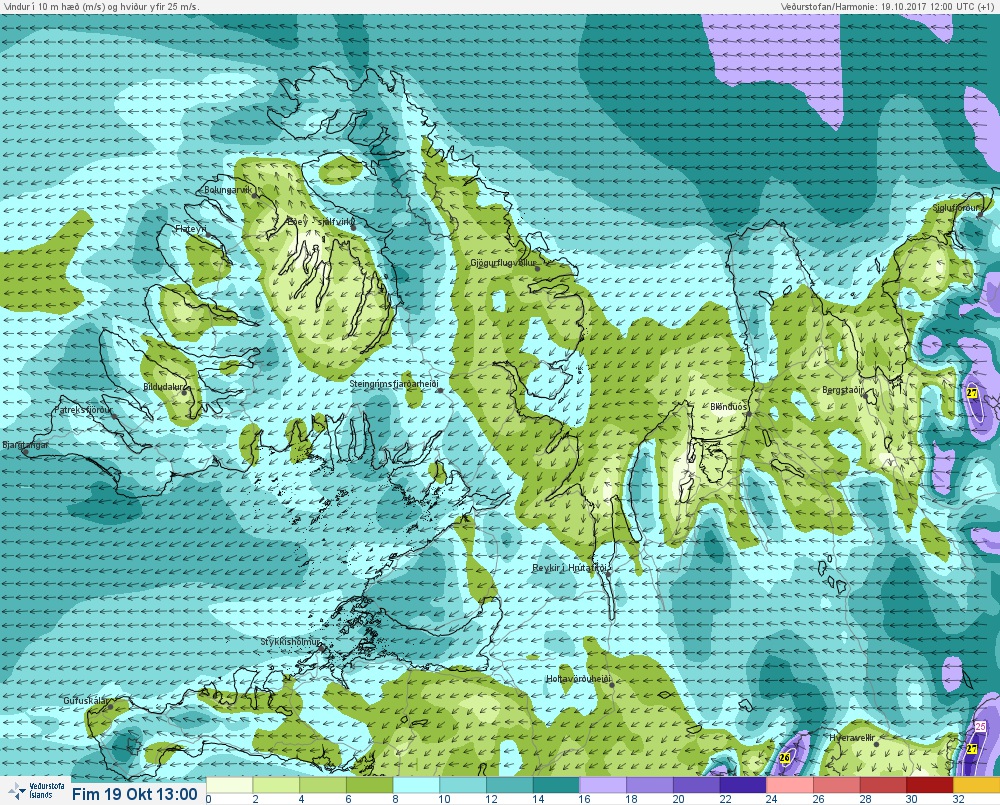This screenshot has height=805, width=1000.
Task: Click the Bjargtangar station dot
Action: point(25,452)
